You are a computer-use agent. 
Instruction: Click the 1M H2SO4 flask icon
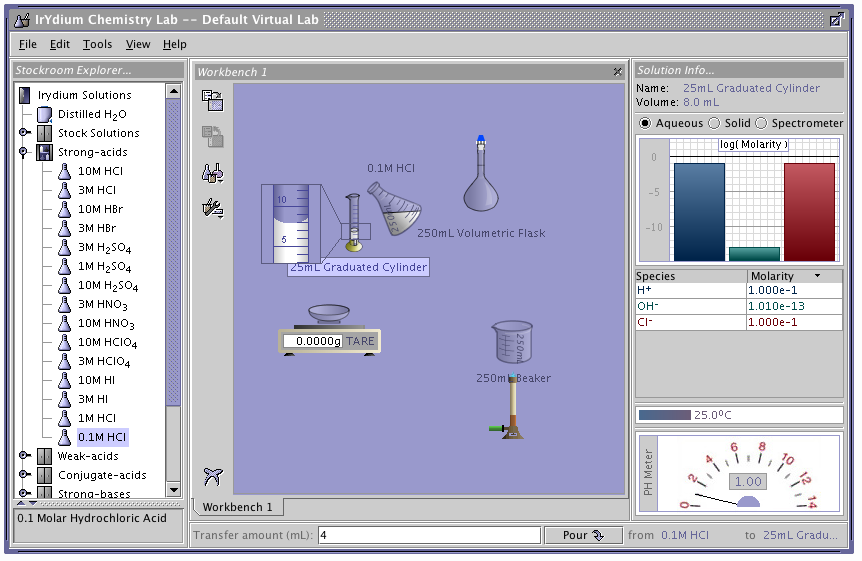(64, 266)
